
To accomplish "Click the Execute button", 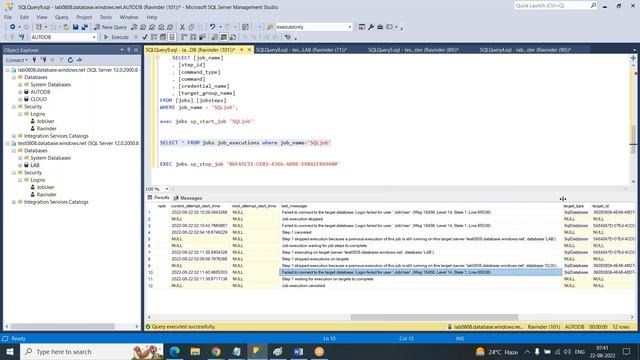I will tap(116, 37).
